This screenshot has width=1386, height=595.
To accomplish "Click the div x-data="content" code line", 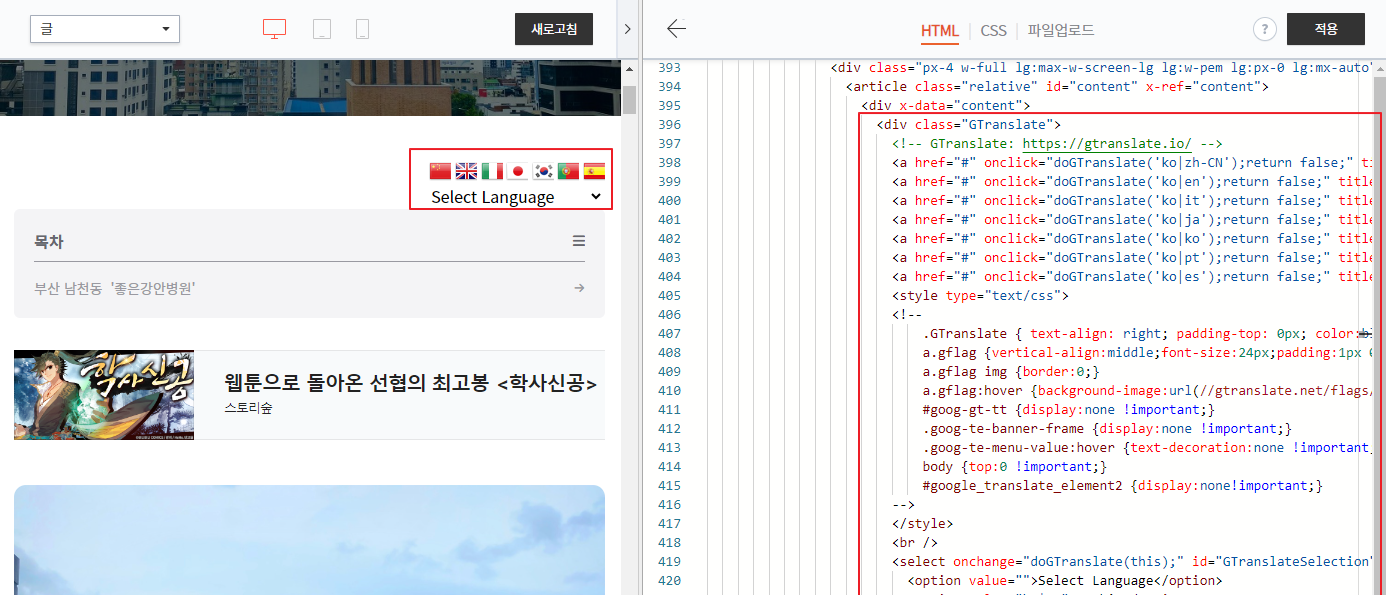I will (x=945, y=106).
